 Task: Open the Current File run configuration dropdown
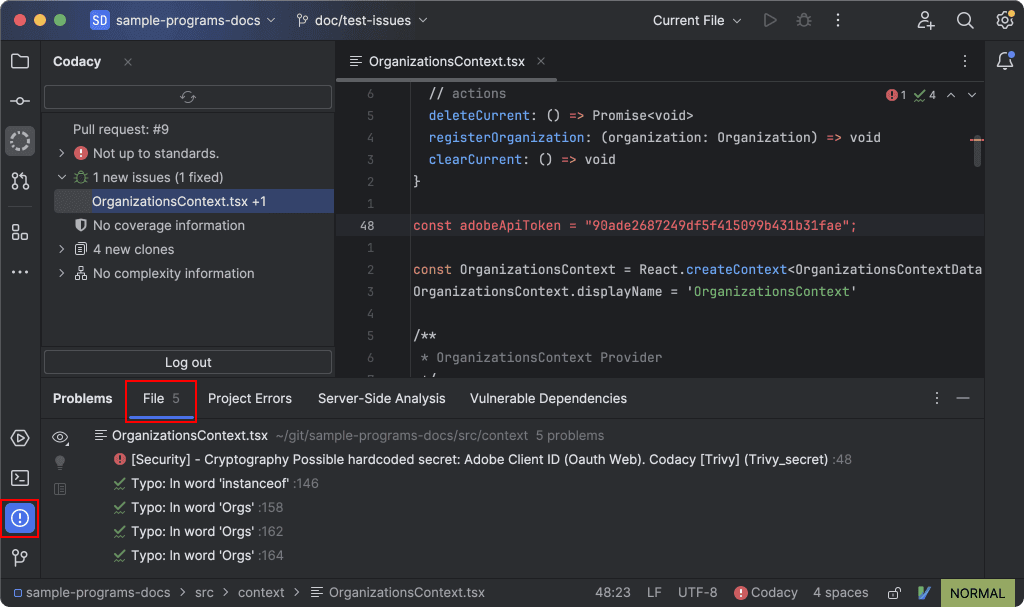695,19
